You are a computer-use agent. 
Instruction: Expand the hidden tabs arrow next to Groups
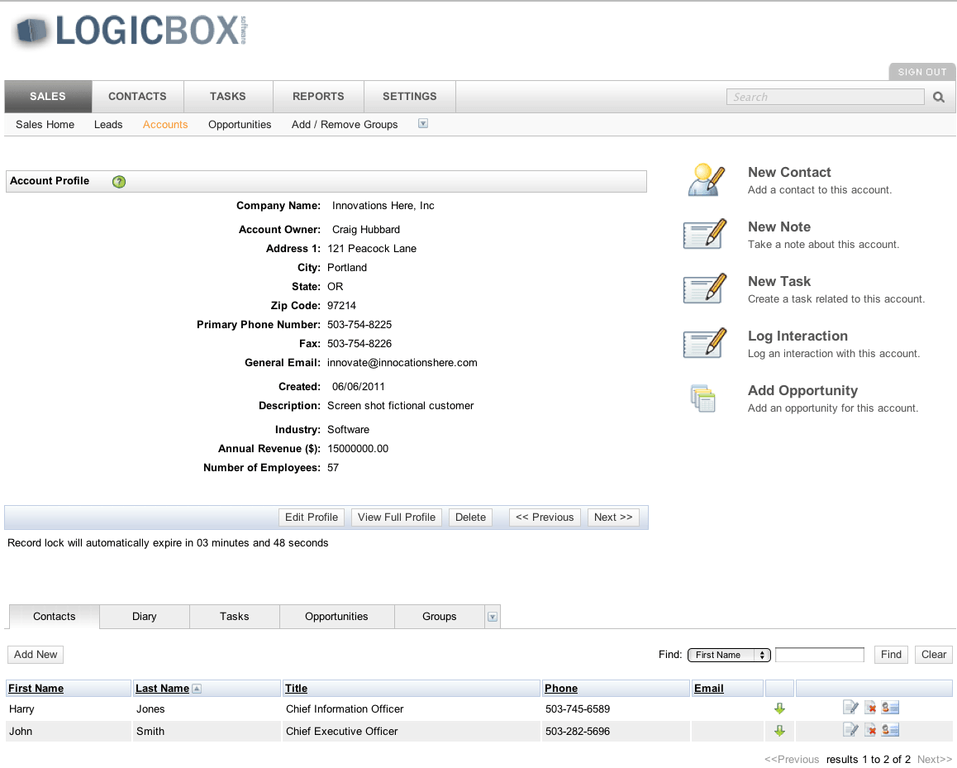(x=492, y=617)
